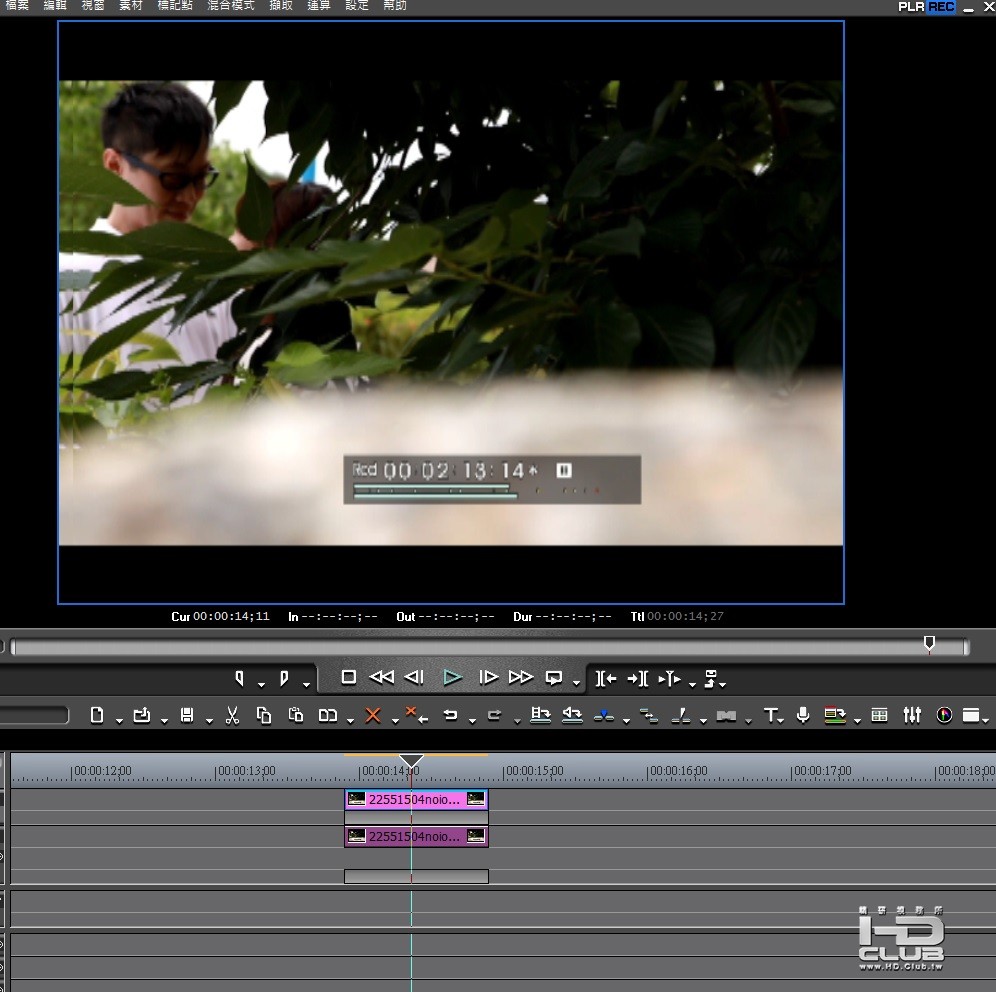Screen dimensions: 996x992
Task: Click the Out timecode field
Action: click(x=456, y=617)
